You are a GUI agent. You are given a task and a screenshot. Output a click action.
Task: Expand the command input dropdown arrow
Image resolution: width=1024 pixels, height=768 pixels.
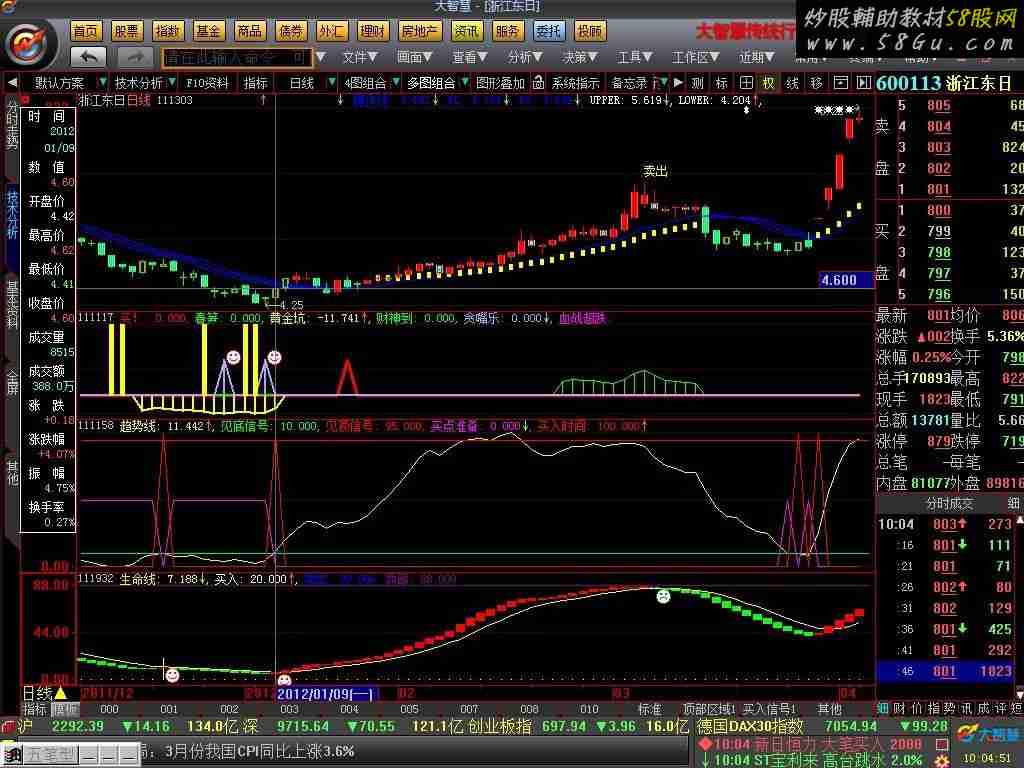(321, 57)
